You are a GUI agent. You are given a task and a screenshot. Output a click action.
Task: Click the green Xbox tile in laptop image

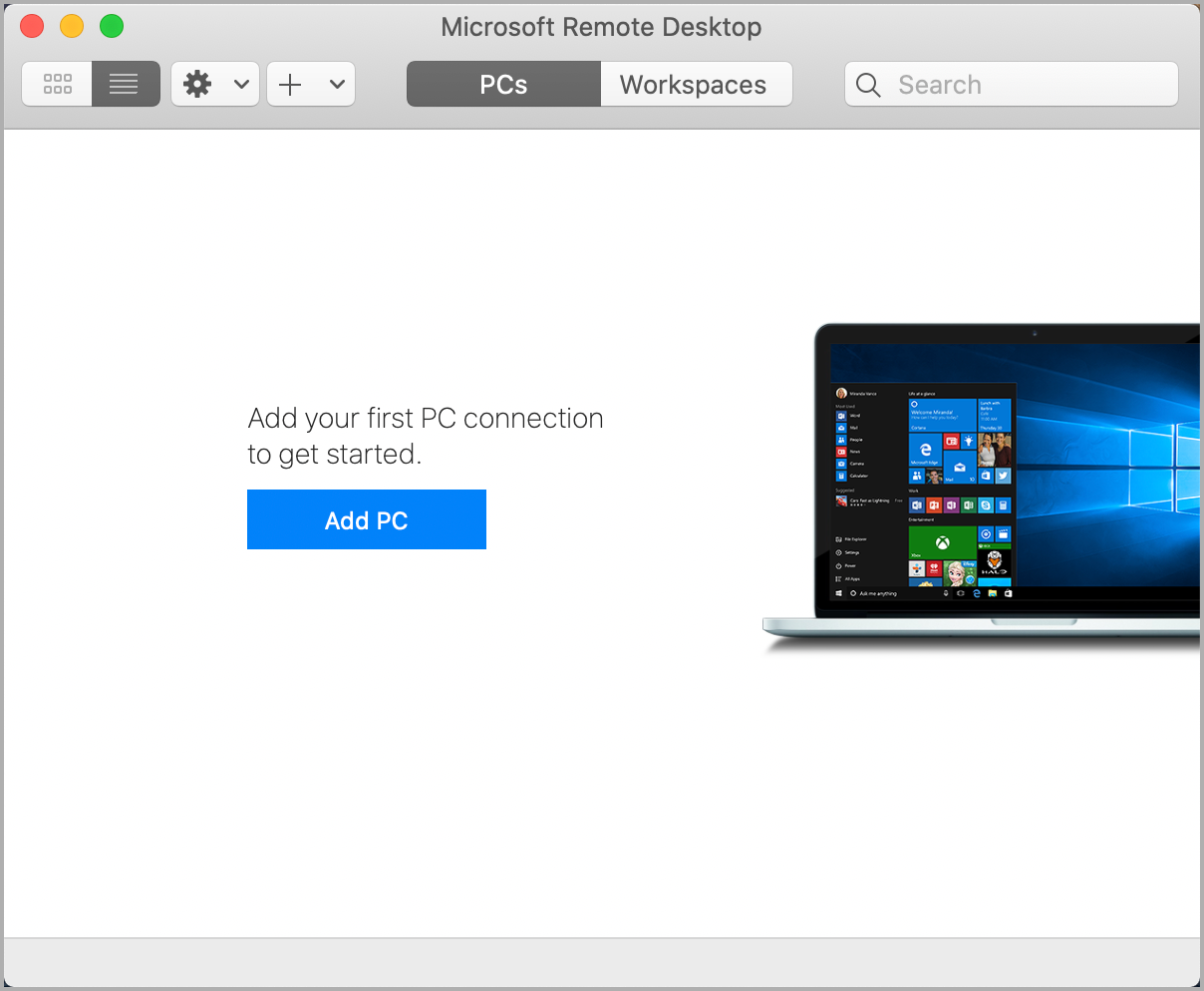pyautogui.click(x=942, y=542)
